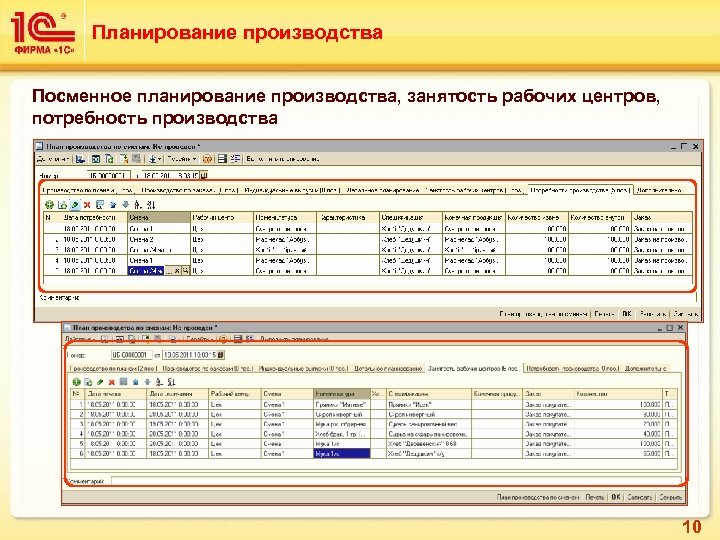
Task: Open the icon dropdown before Перейти in the upper window toolbar
Action: click(155, 159)
